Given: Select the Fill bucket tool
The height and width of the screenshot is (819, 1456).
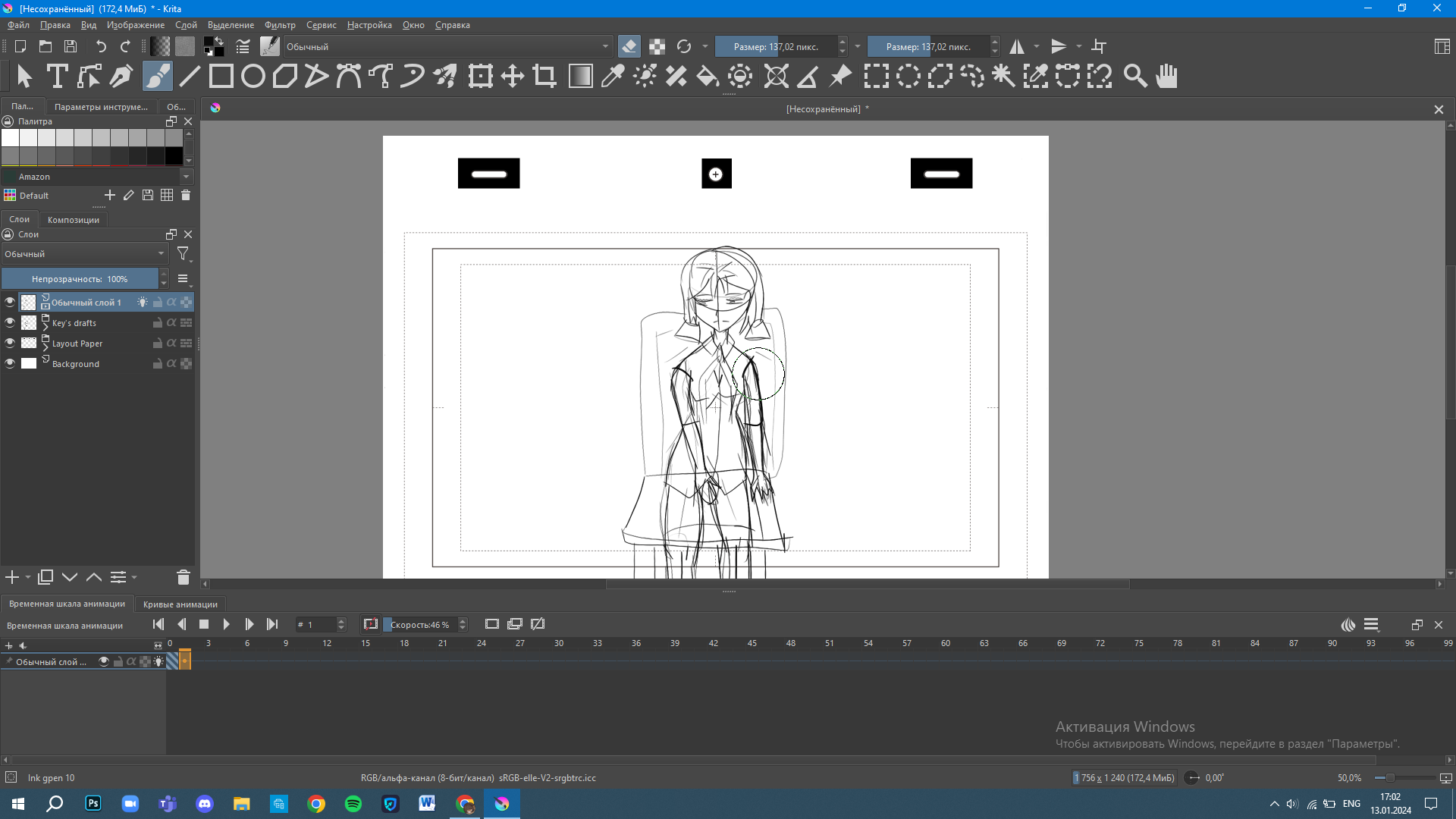Looking at the screenshot, I should pyautogui.click(x=708, y=76).
